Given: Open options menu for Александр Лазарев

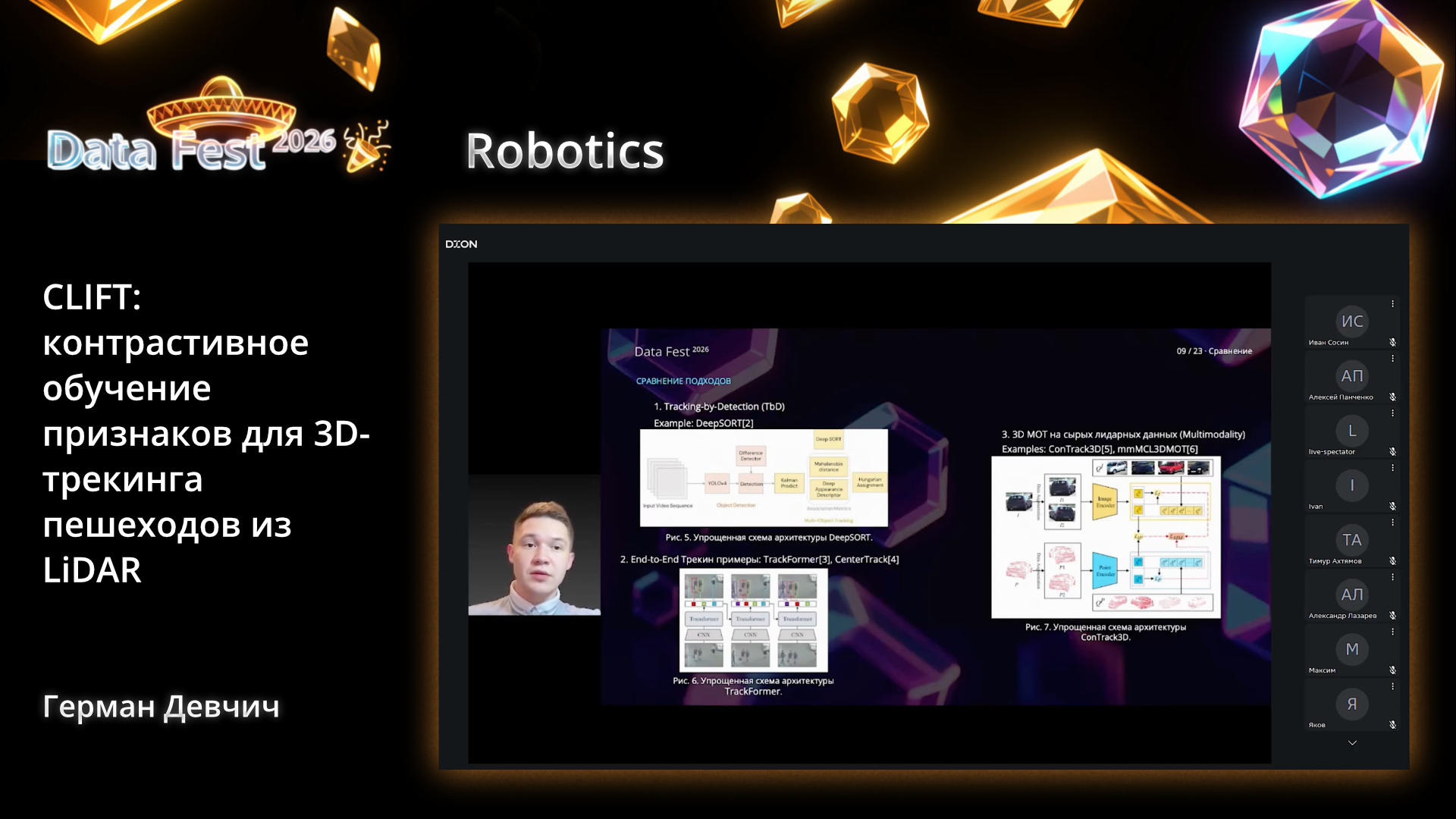Looking at the screenshot, I should [x=1392, y=577].
